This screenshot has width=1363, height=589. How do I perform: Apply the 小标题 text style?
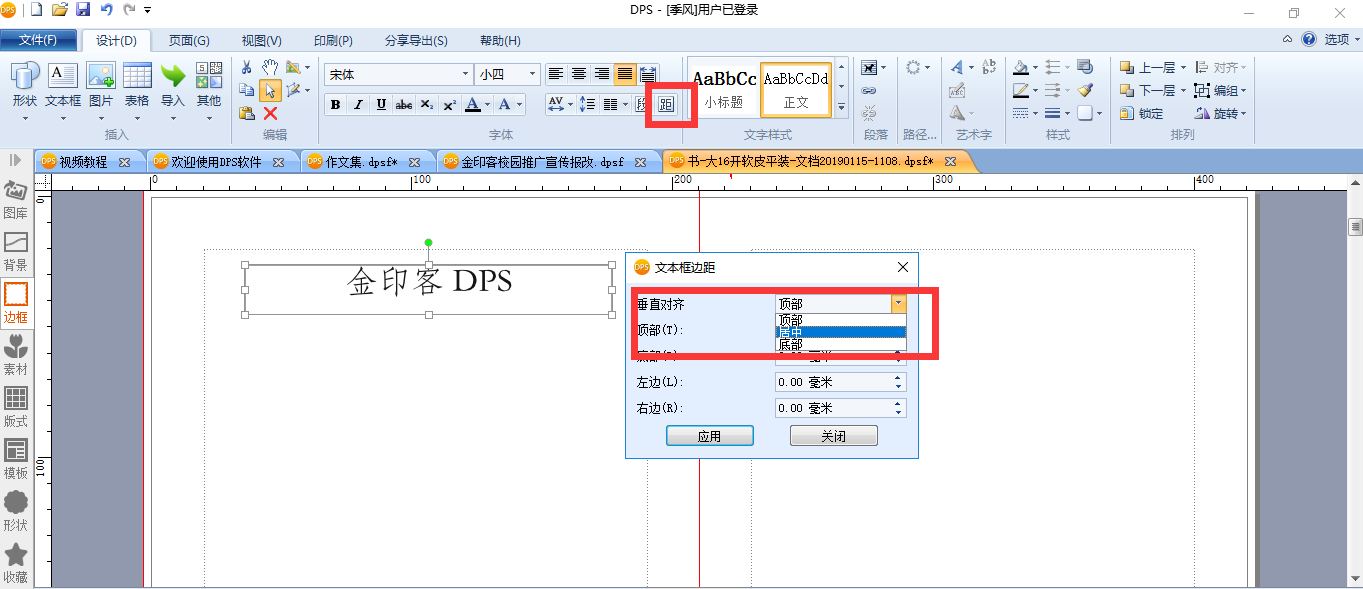(724, 88)
